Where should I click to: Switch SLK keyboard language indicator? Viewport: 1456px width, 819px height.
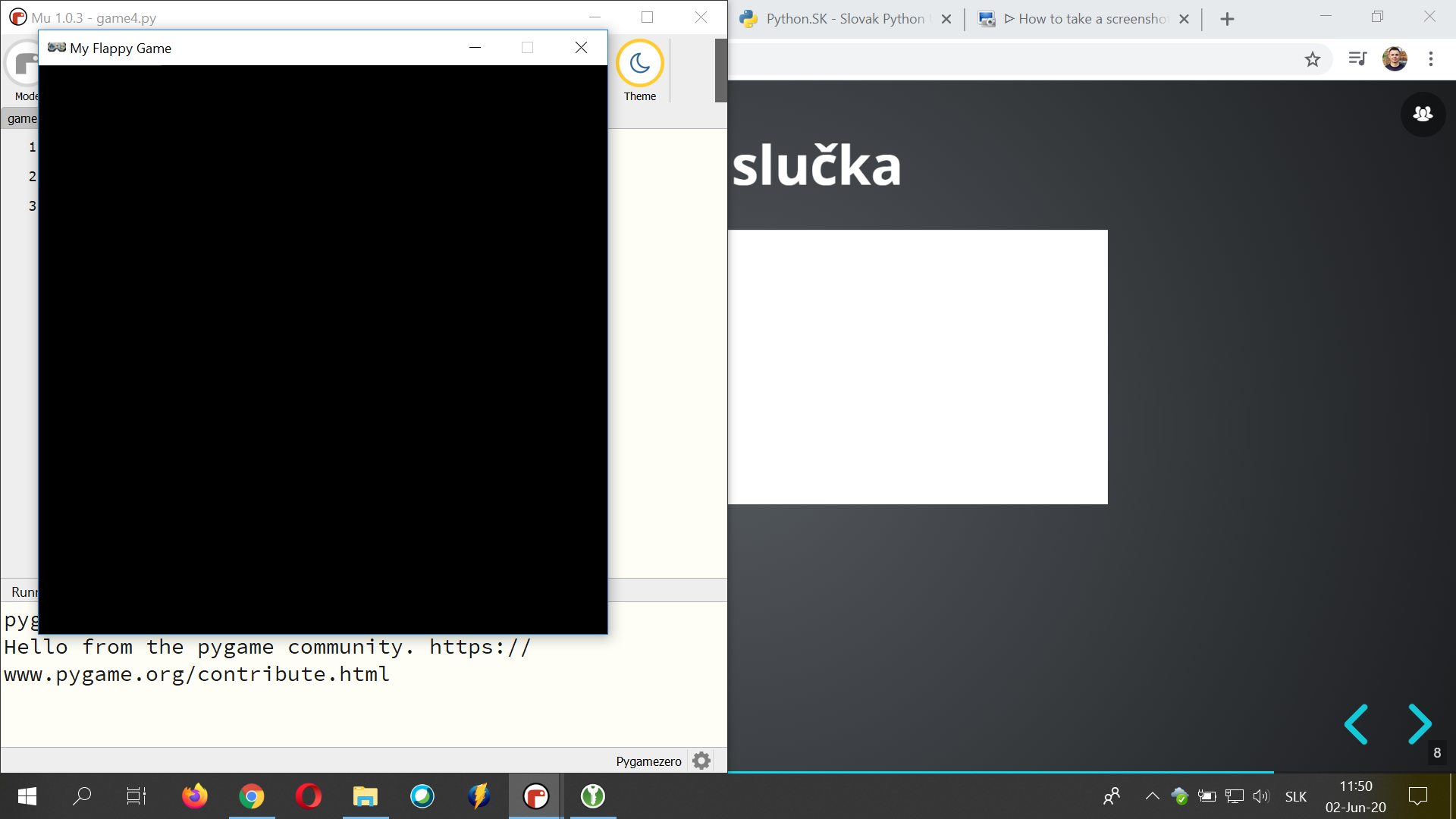(1295, 796)
